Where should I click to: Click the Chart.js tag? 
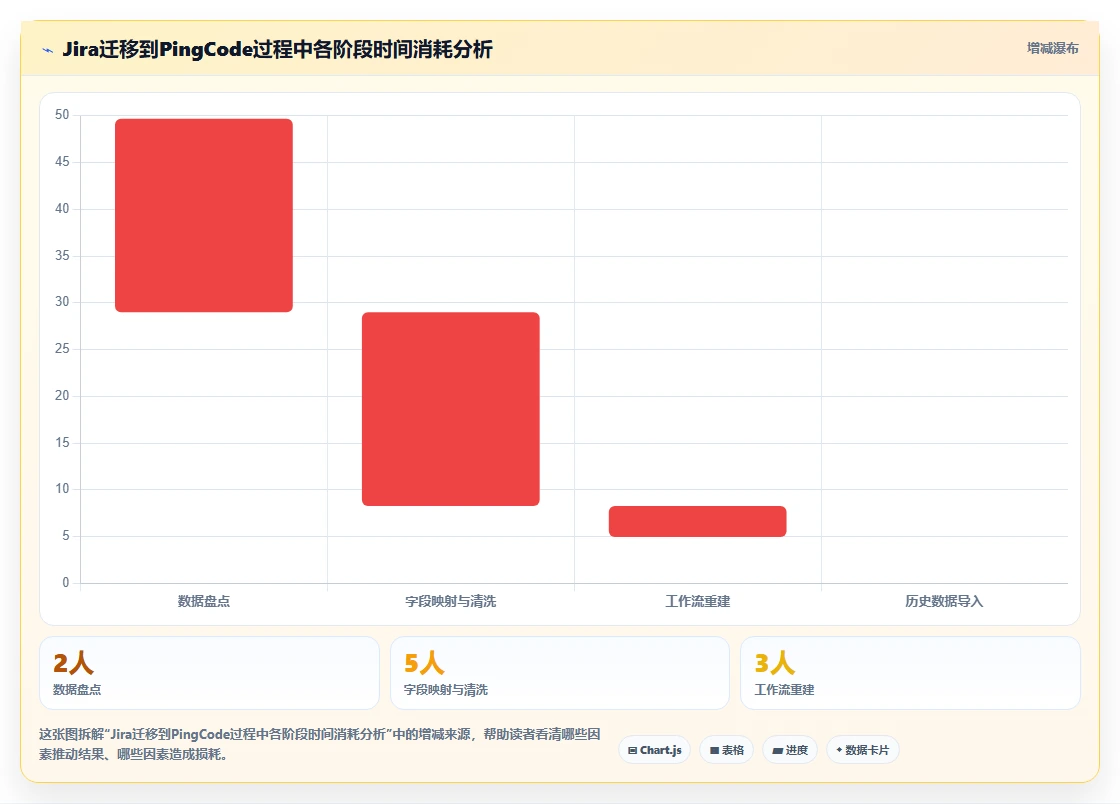[654, 750]
